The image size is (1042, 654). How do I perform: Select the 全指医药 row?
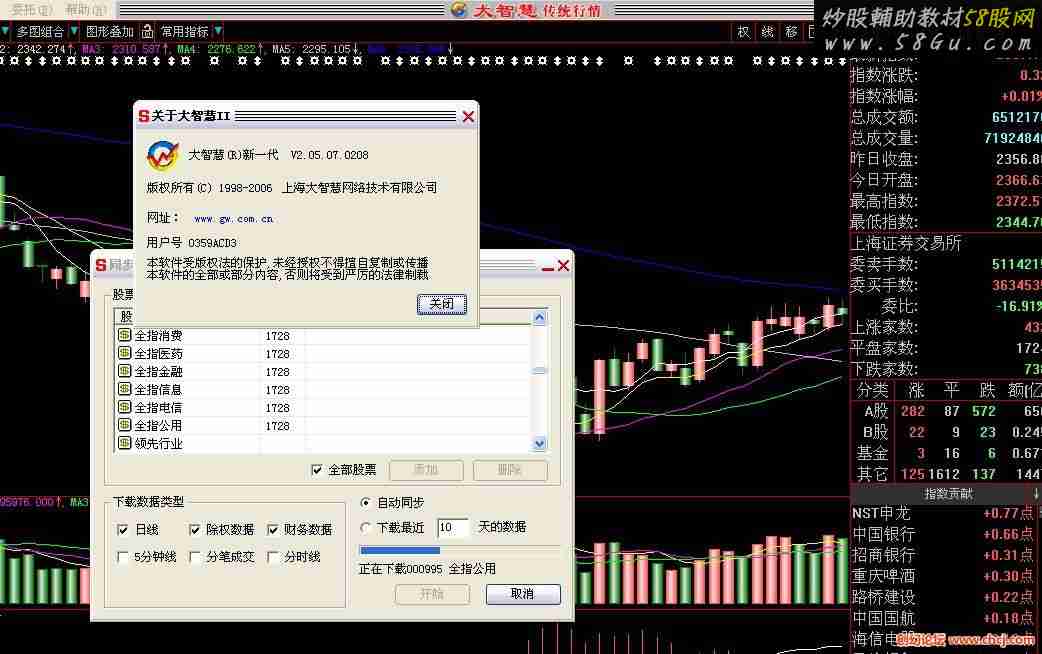point(322,354)
